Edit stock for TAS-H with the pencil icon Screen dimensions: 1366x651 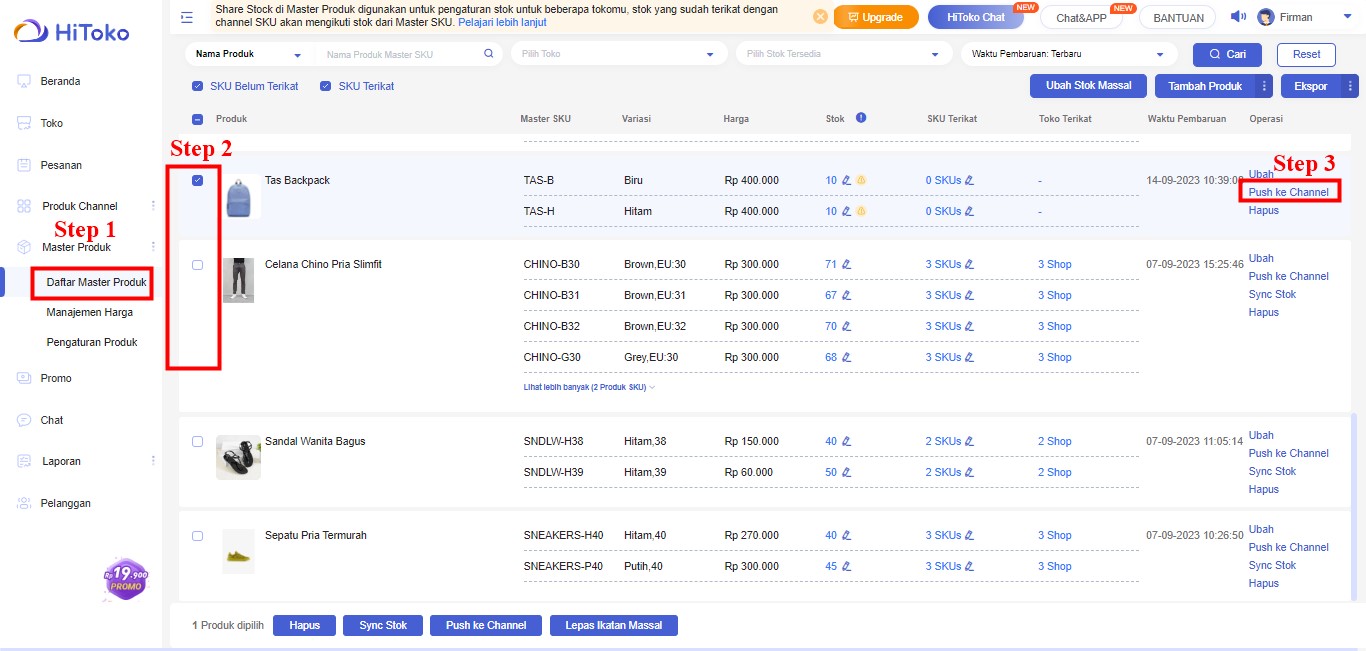point(846,212)
